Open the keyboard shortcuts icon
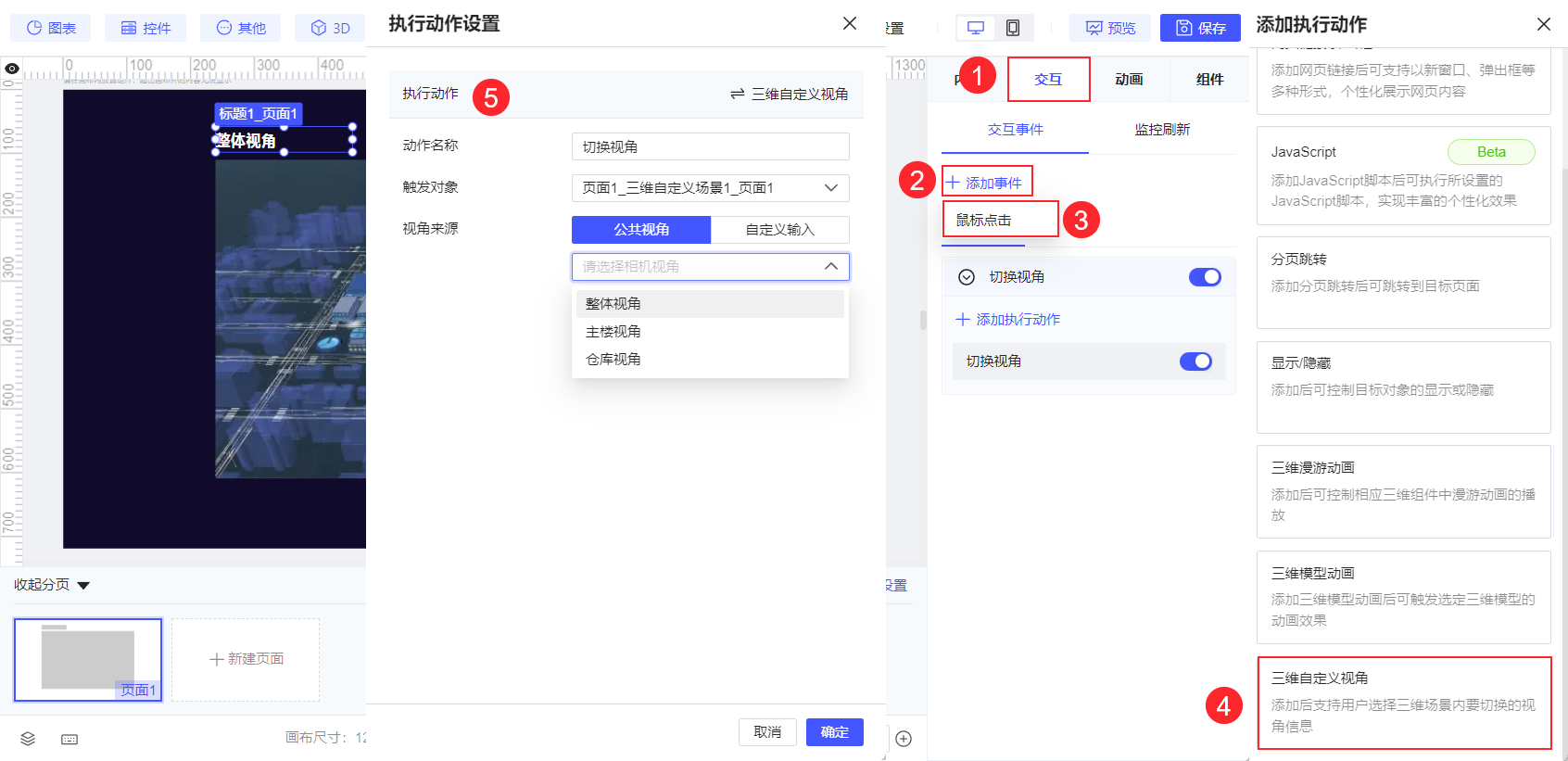 [70, 739]
